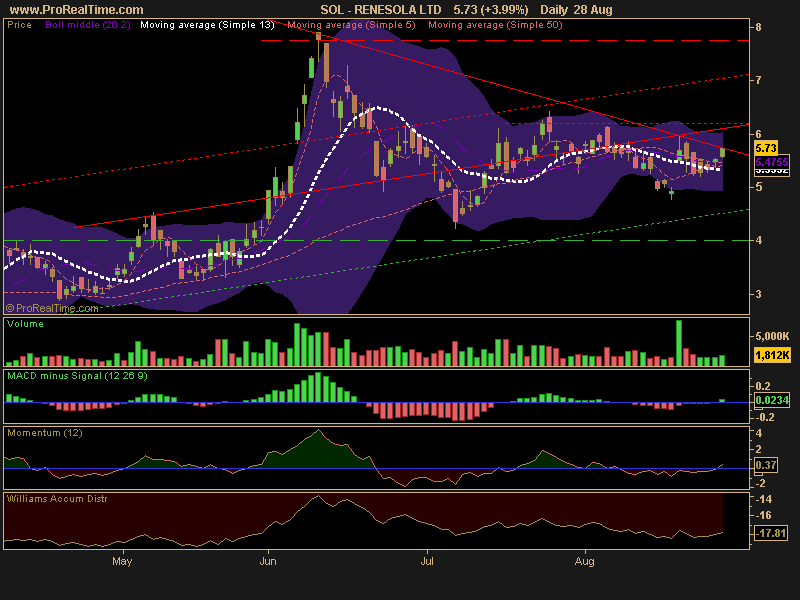Click the 8 price axis label
The height and width of the screenshot is (600, 800).
coord(758,27)
